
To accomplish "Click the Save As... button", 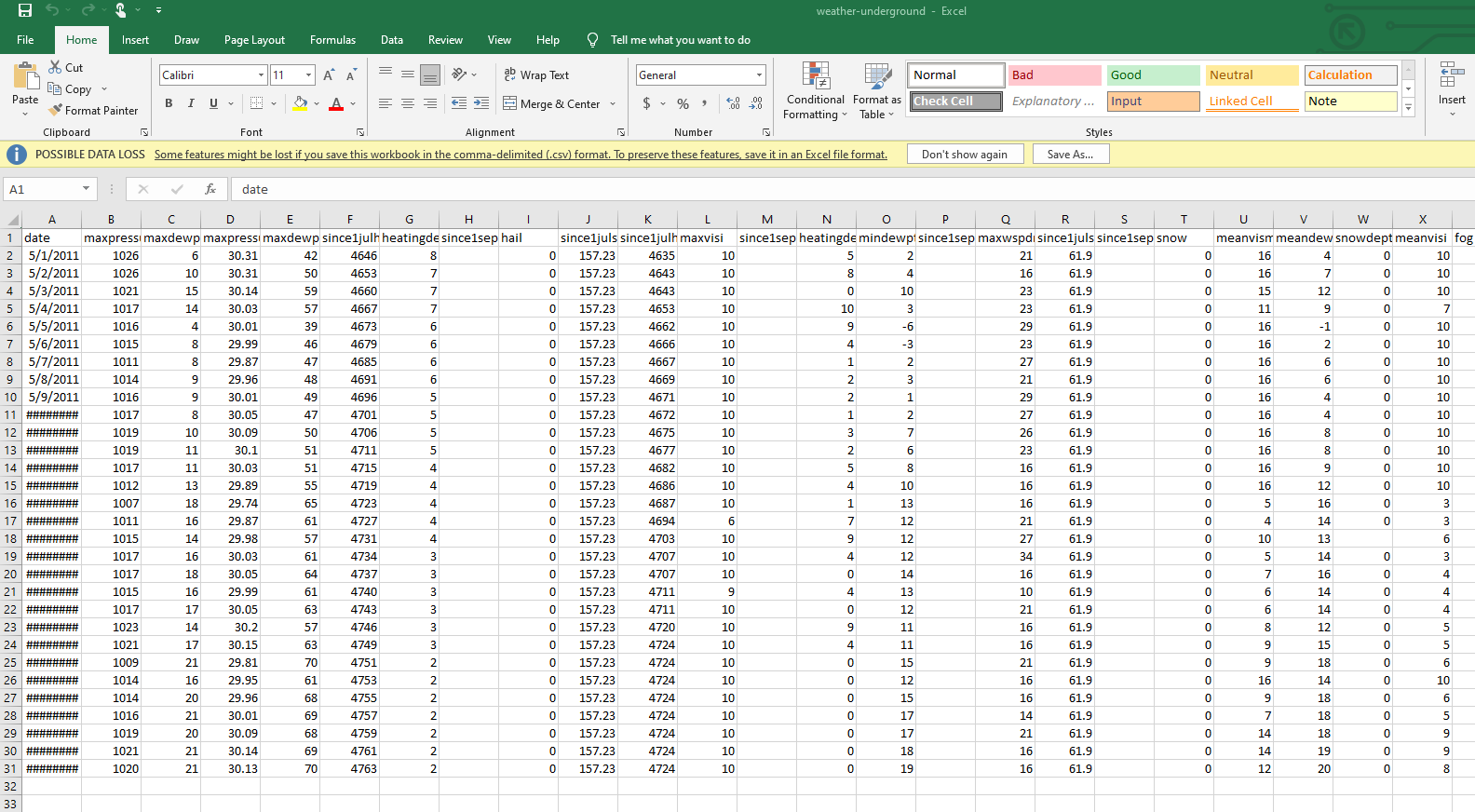I will (1070, 155).
